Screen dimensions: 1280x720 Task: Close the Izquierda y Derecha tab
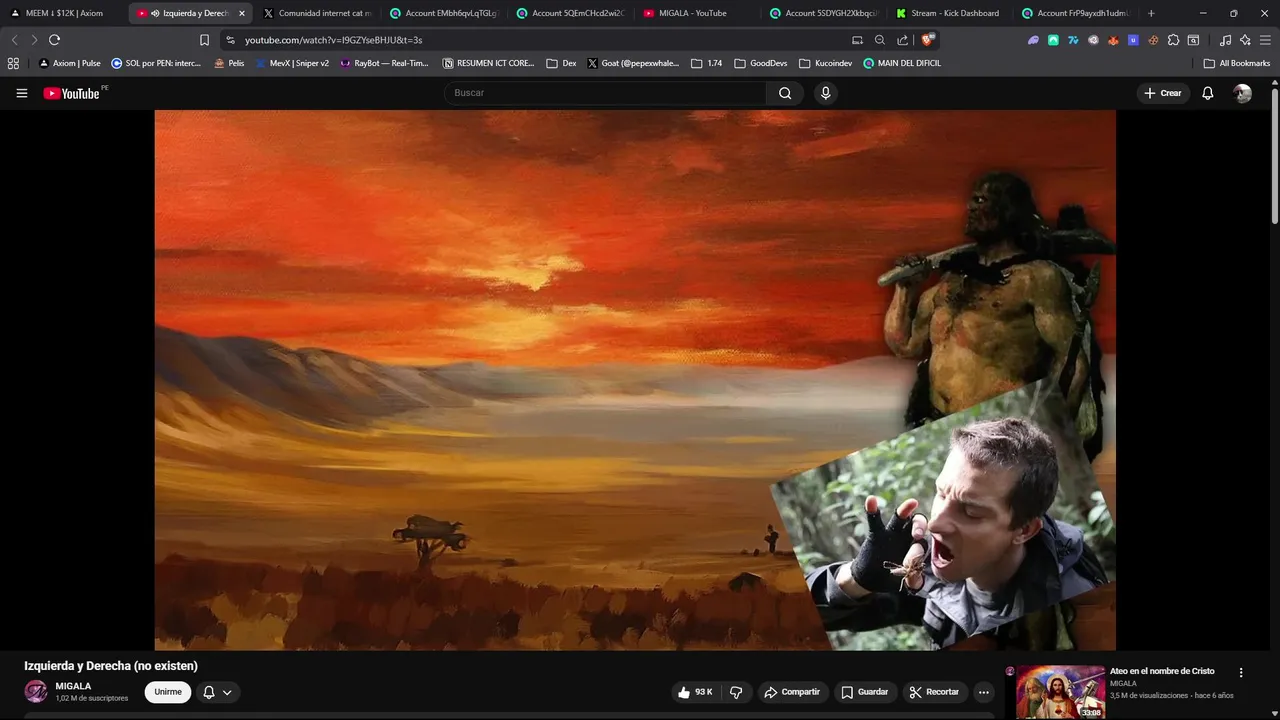coord(241,13)
